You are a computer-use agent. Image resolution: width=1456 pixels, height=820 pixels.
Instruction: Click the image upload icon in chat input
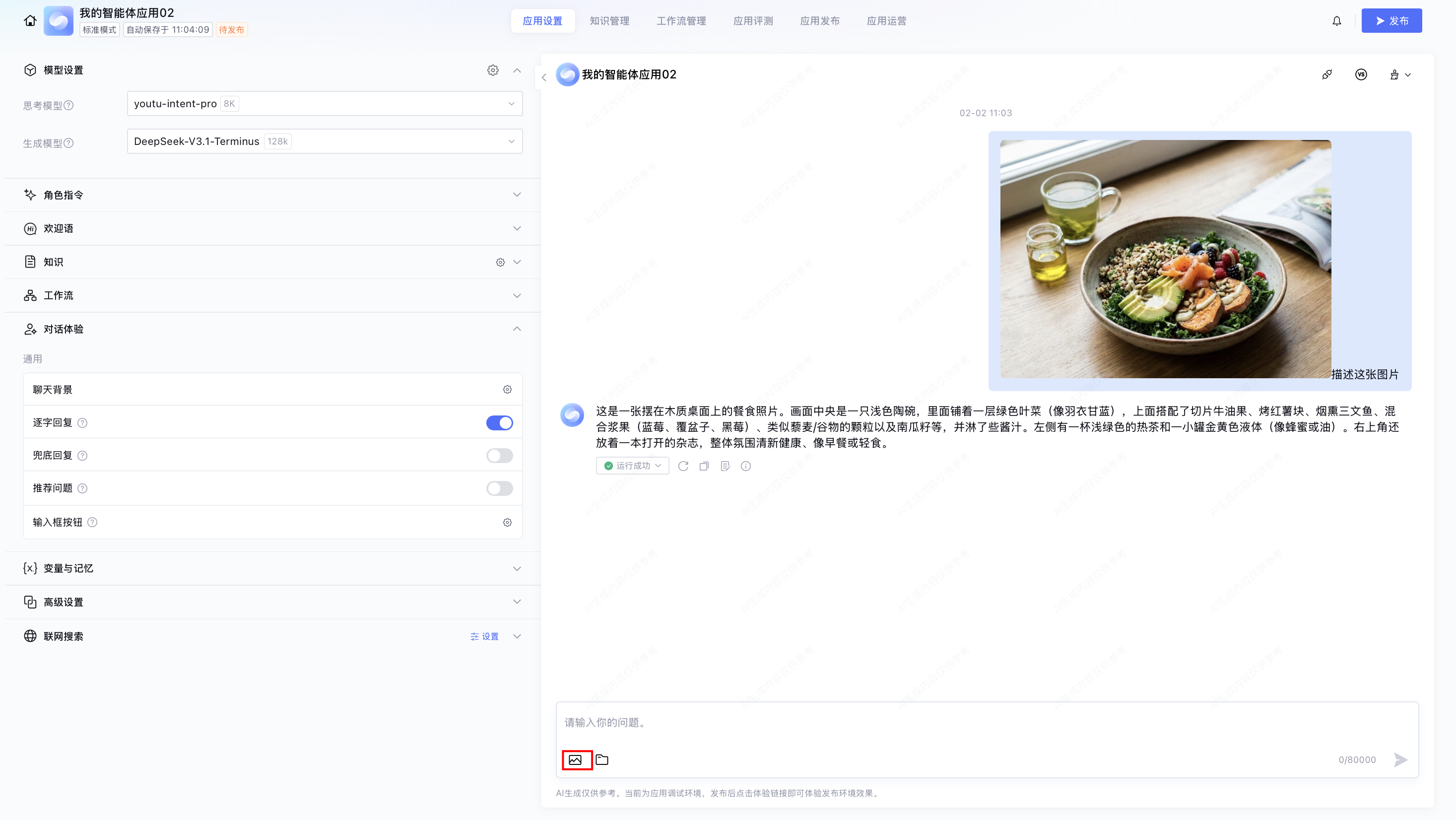click(x=575, y=759)
